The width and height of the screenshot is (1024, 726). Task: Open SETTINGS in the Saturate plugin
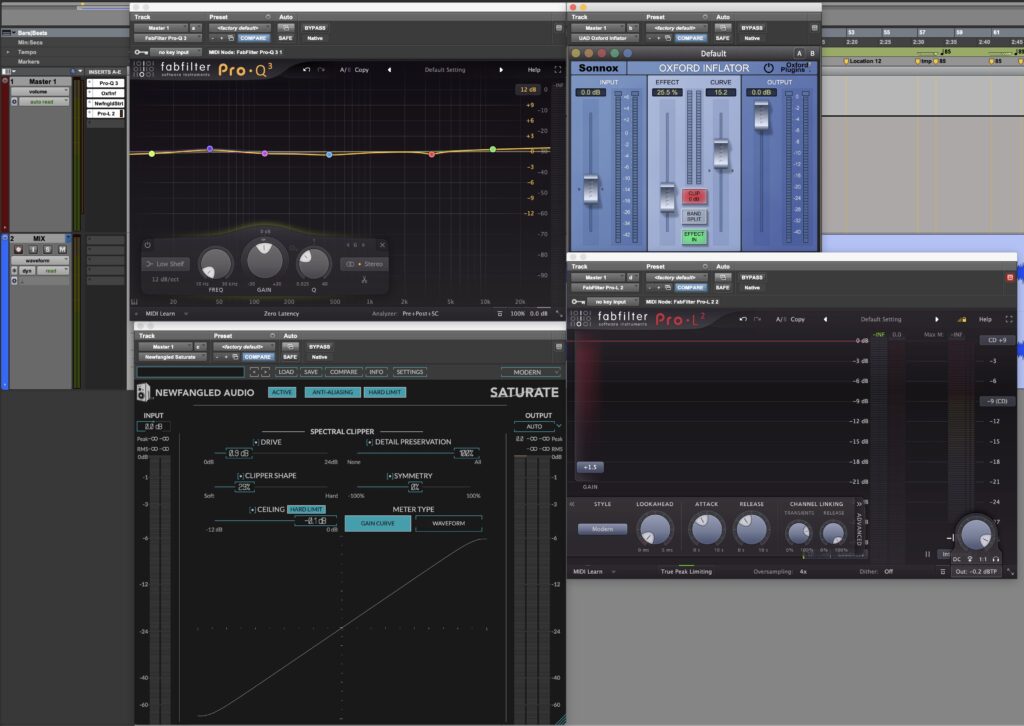pyautogui.click(x=411, y=371)
